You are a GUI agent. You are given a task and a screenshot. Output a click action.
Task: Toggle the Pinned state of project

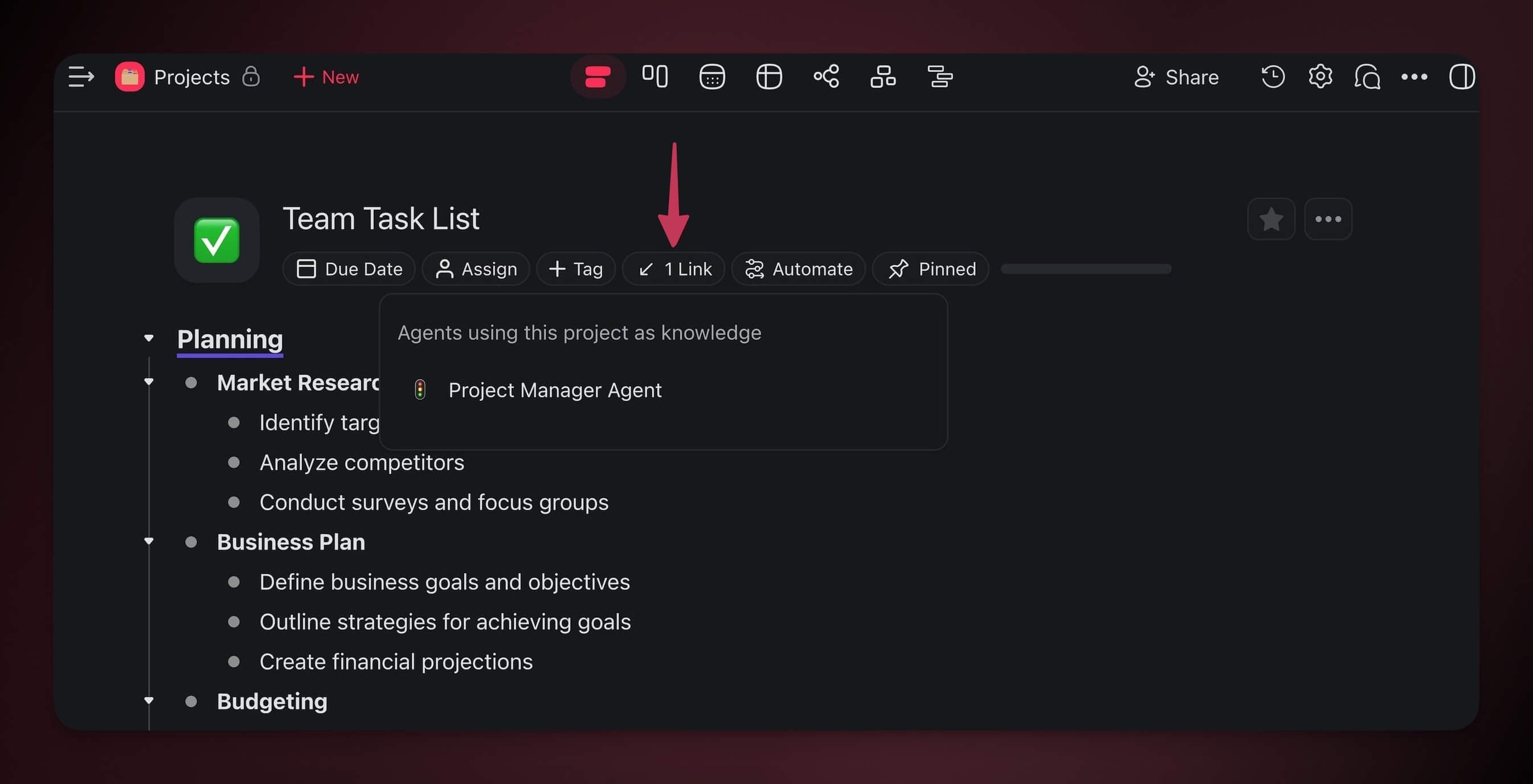(x=931, y=269)
